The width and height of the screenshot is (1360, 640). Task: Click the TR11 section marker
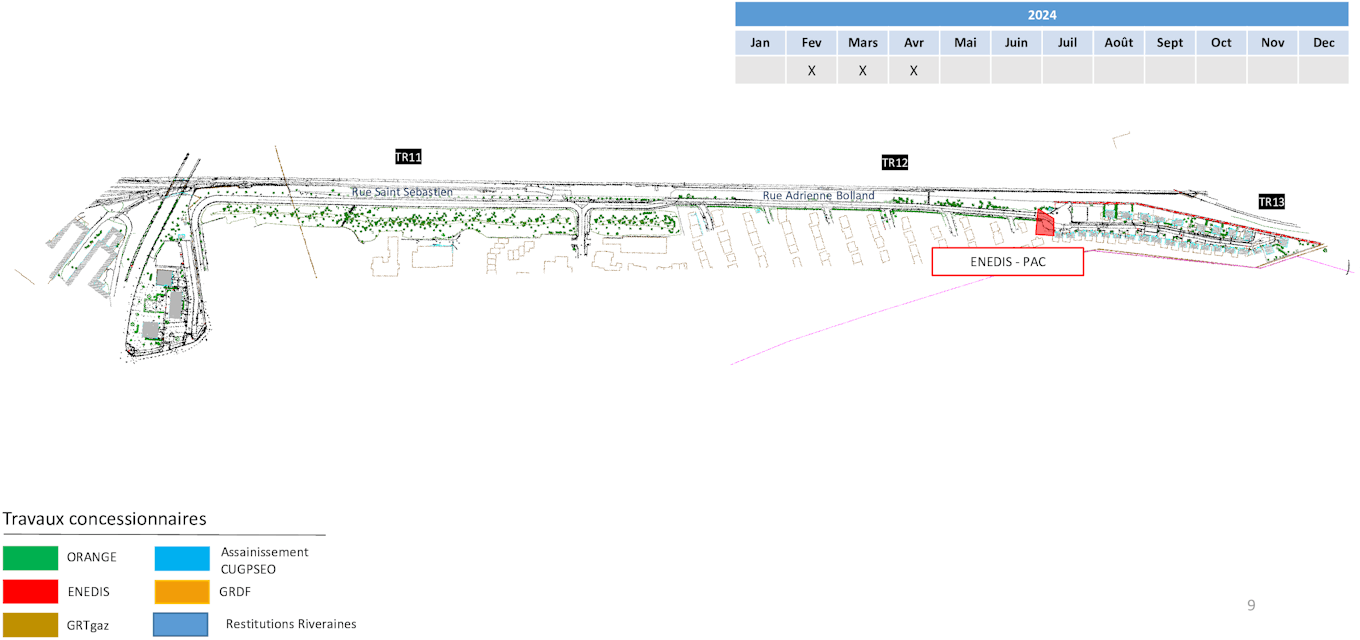408,157
